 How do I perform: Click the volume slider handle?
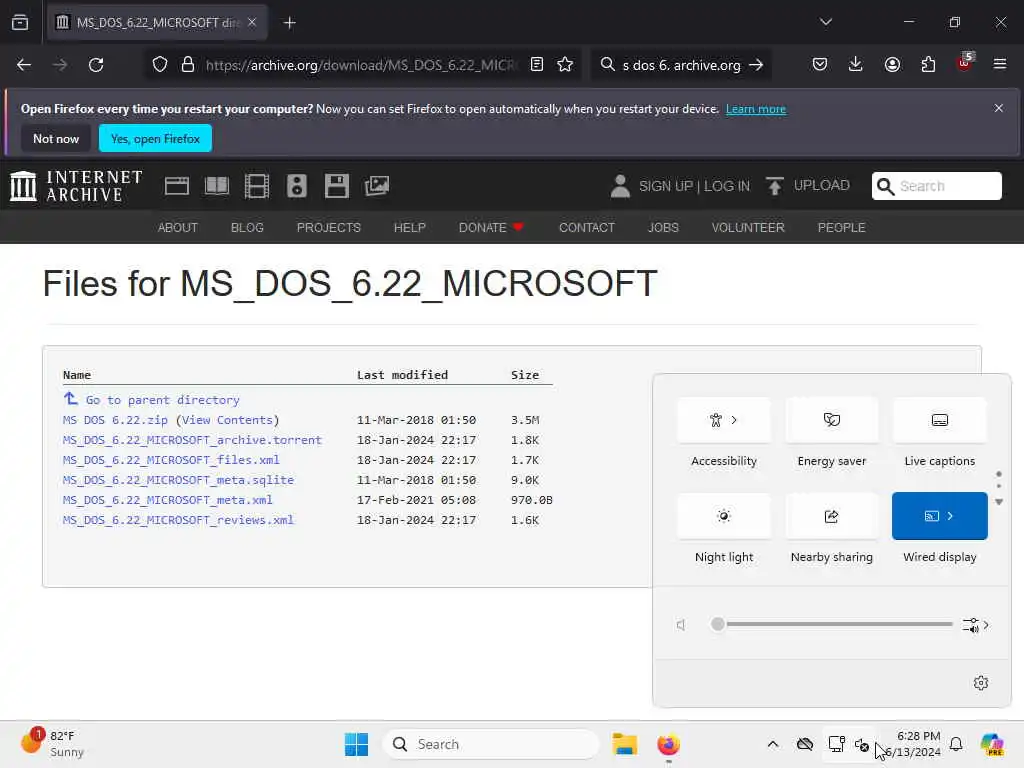[x=718, y=624]
